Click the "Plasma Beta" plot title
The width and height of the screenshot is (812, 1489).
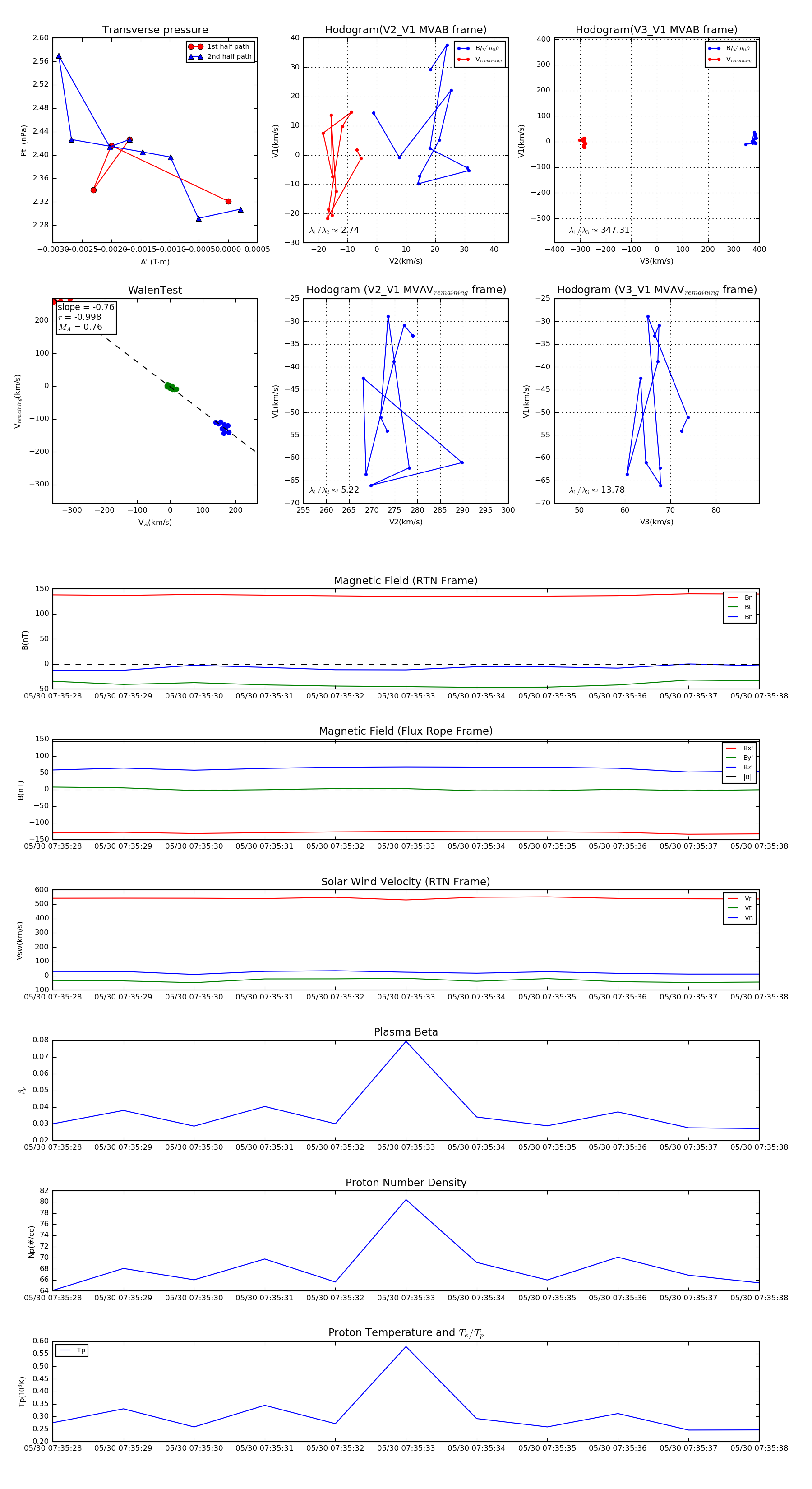(x=406, y=1032)
